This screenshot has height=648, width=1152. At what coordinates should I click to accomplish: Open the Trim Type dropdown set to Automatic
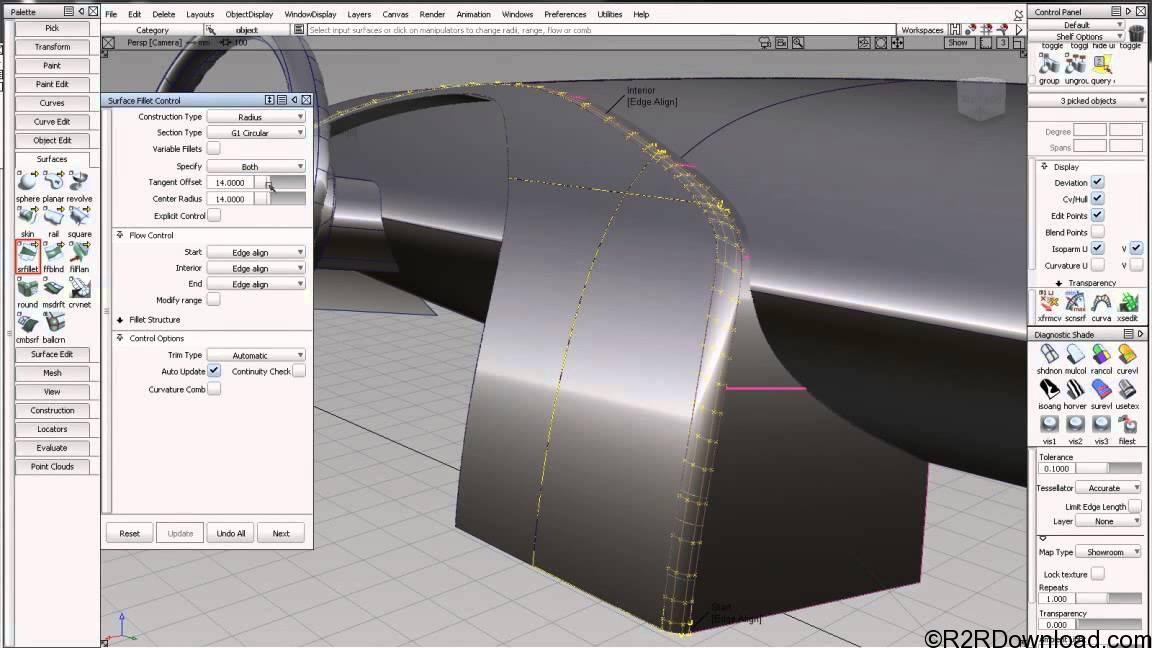(256, 354)
